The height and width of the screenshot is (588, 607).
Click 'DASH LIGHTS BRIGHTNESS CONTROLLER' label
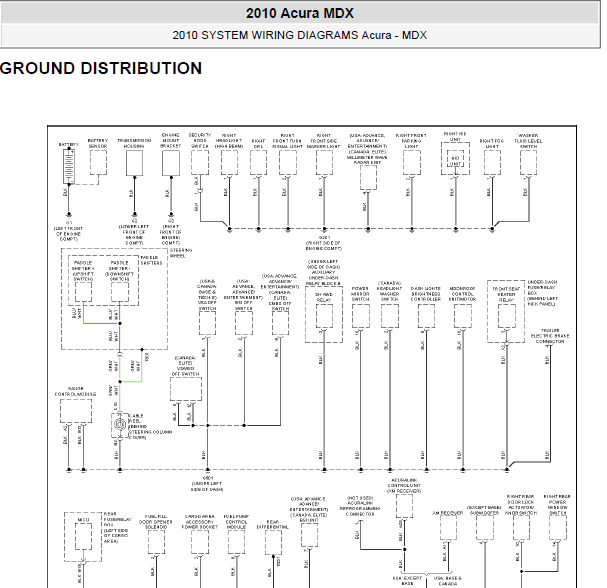[425, 293]
